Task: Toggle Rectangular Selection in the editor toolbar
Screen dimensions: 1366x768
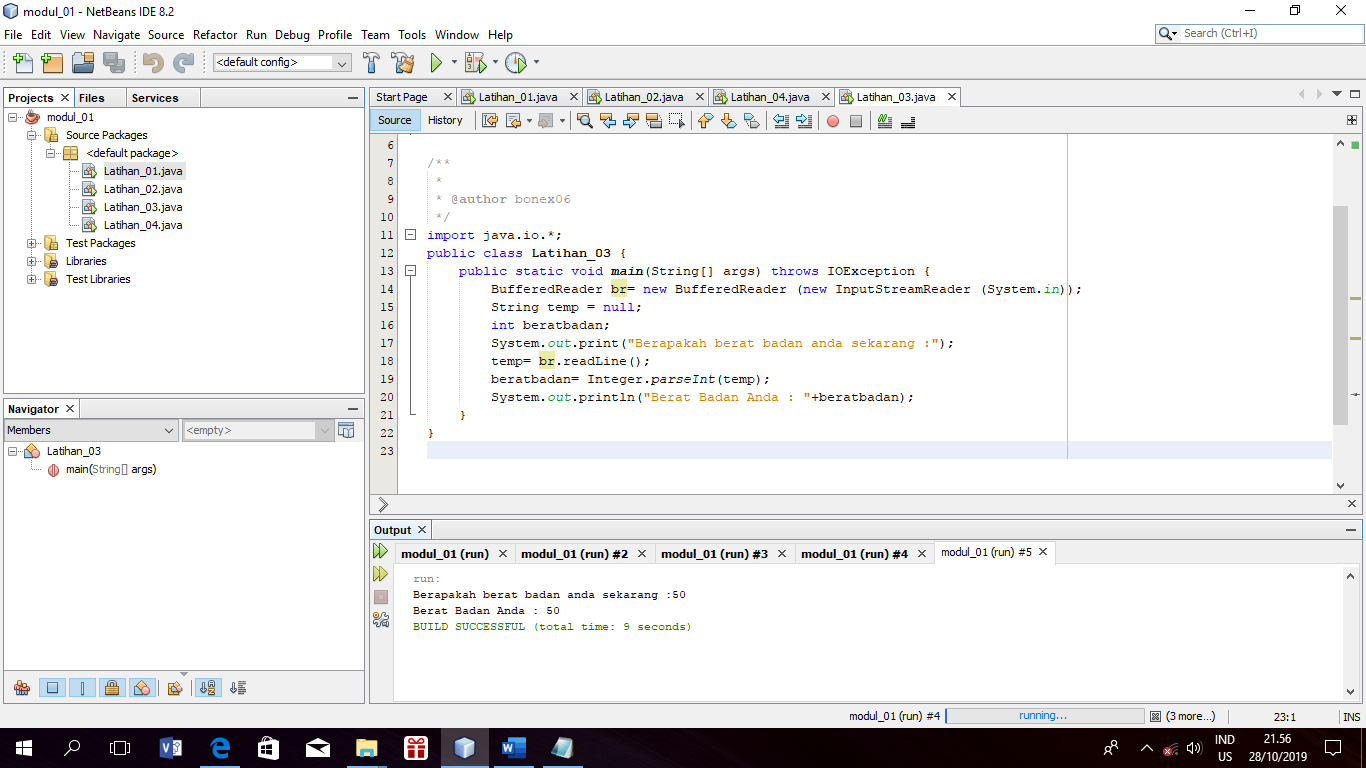Action: click(x=677, y=121)
